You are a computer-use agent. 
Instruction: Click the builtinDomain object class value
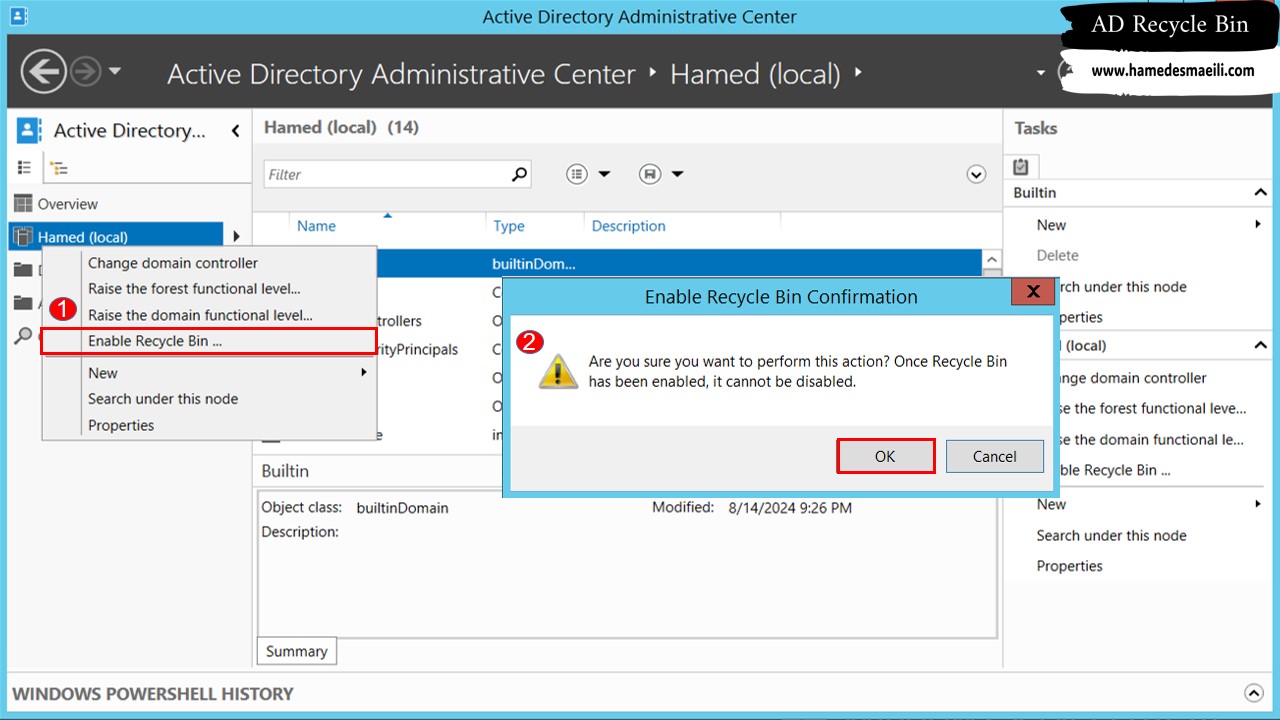click(402, 508)
